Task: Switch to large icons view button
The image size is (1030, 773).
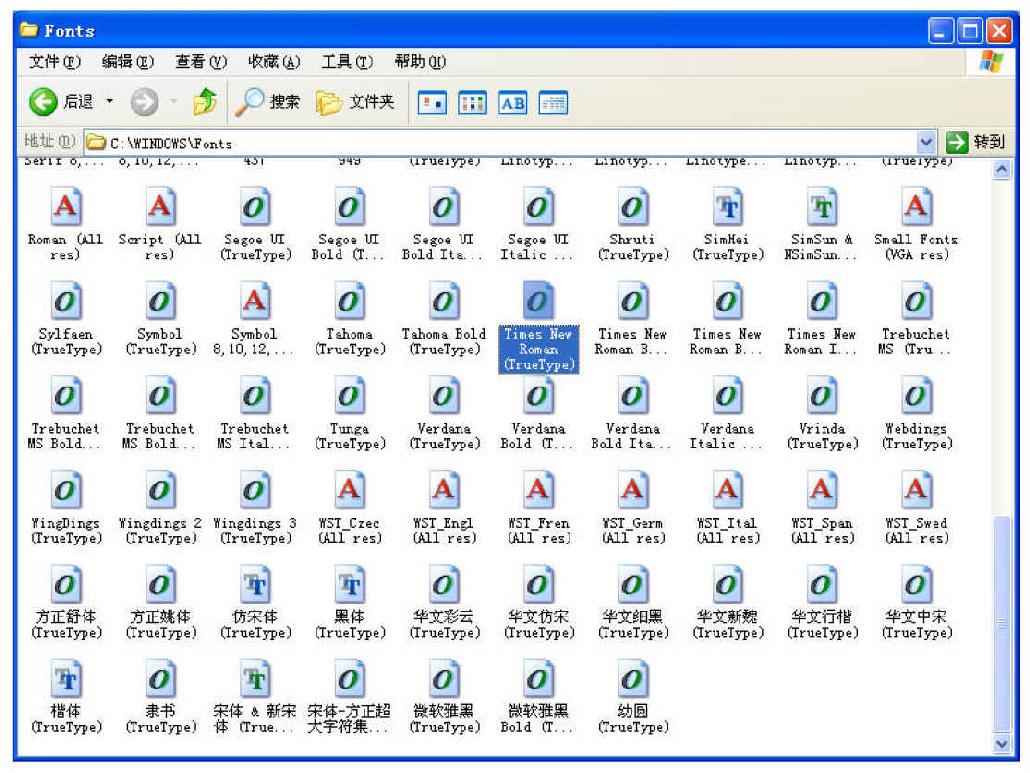Action: coord(432,103)
